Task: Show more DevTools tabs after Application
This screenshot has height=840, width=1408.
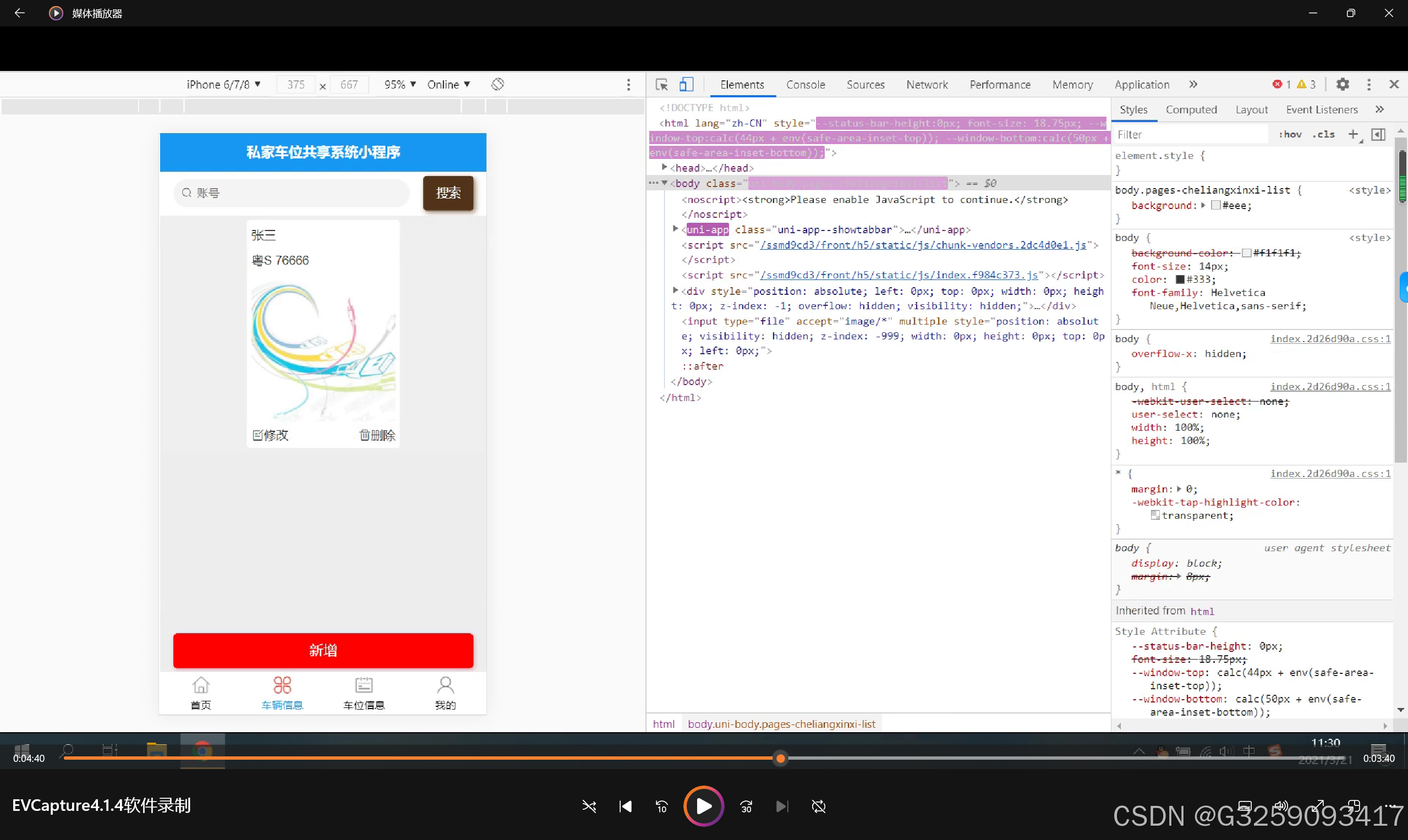Action: tap(1193, 84)
